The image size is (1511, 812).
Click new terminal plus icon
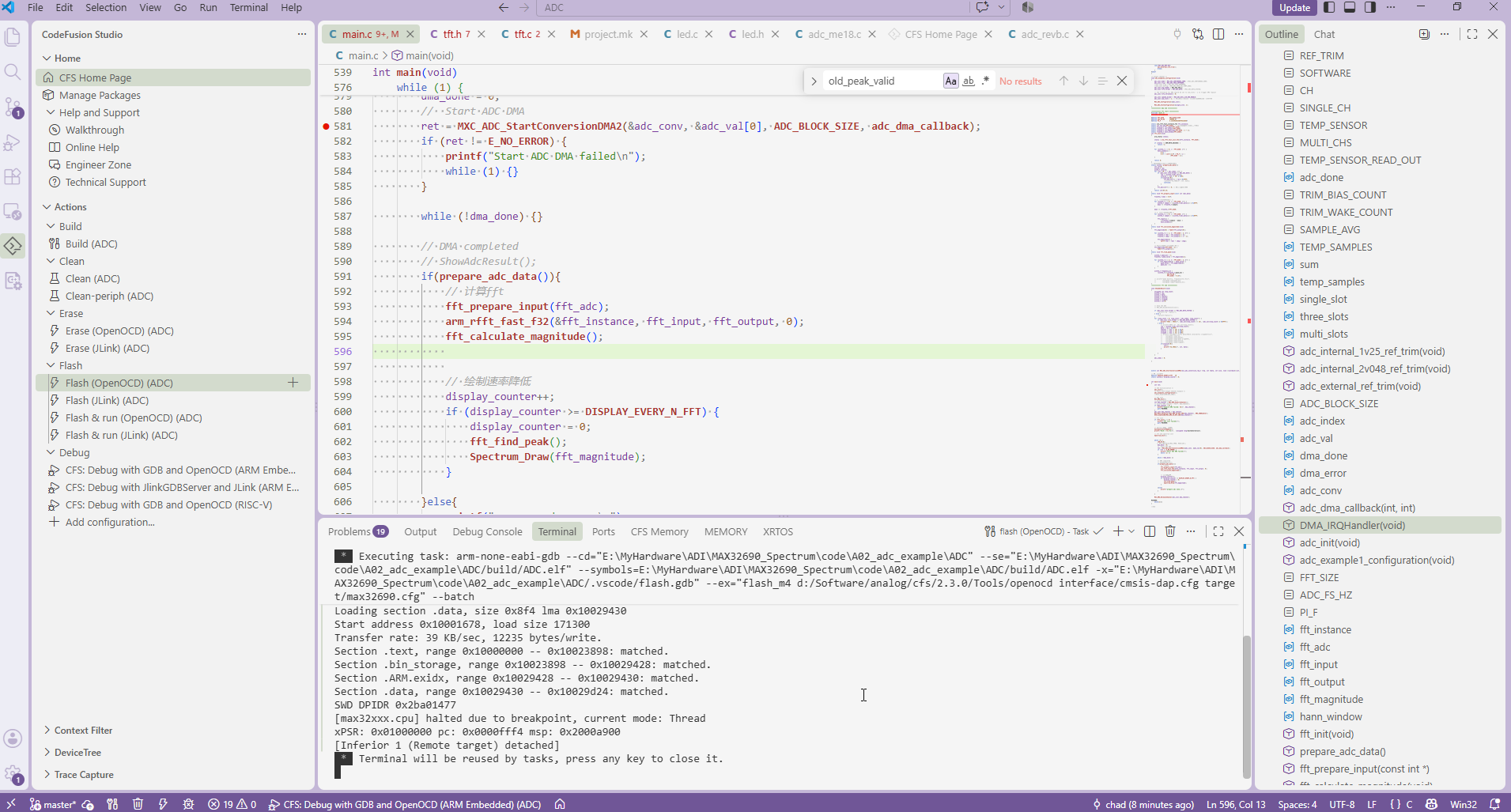click(1118, 531)
